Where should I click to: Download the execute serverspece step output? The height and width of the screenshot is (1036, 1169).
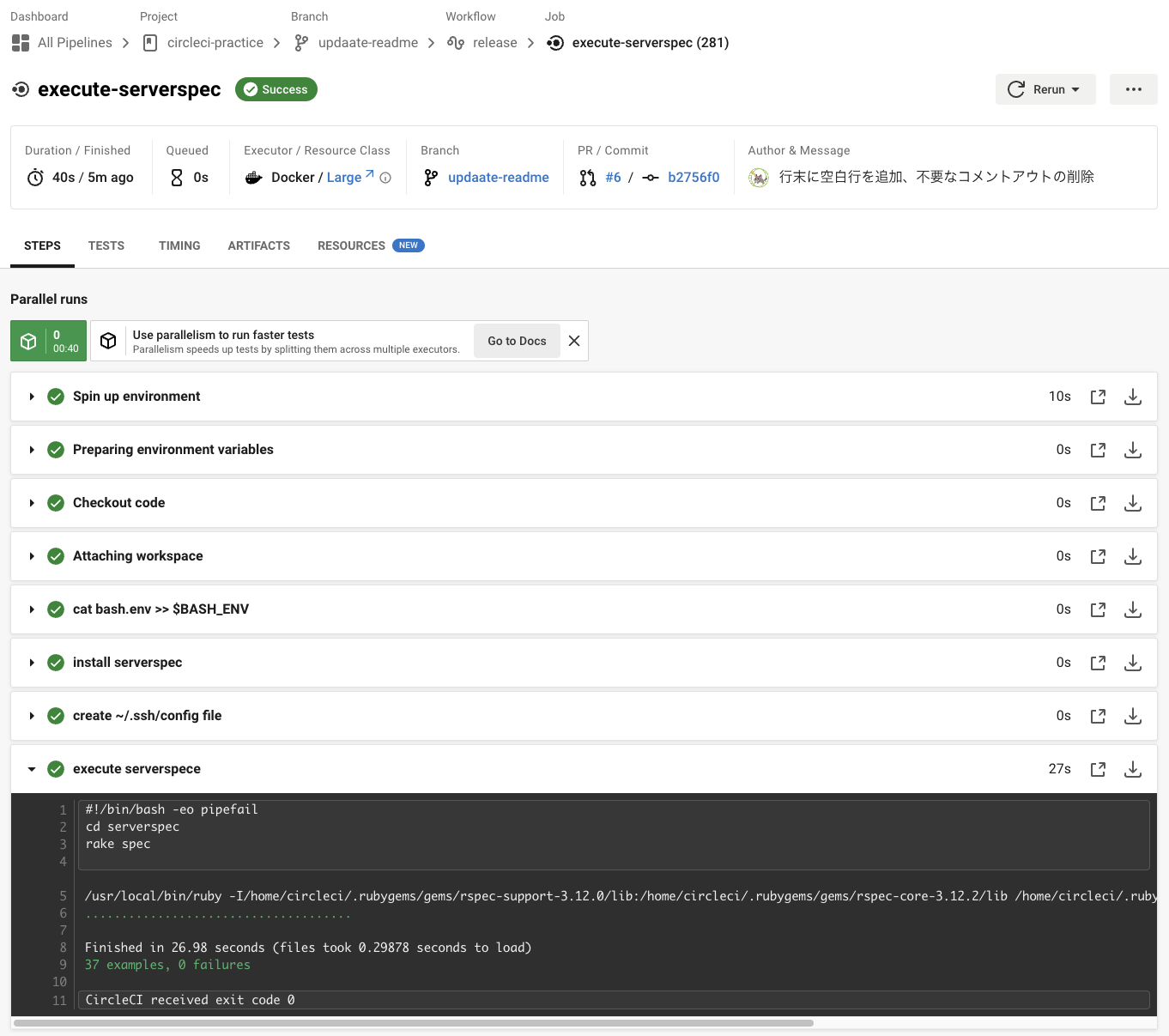pos(1132,769)
